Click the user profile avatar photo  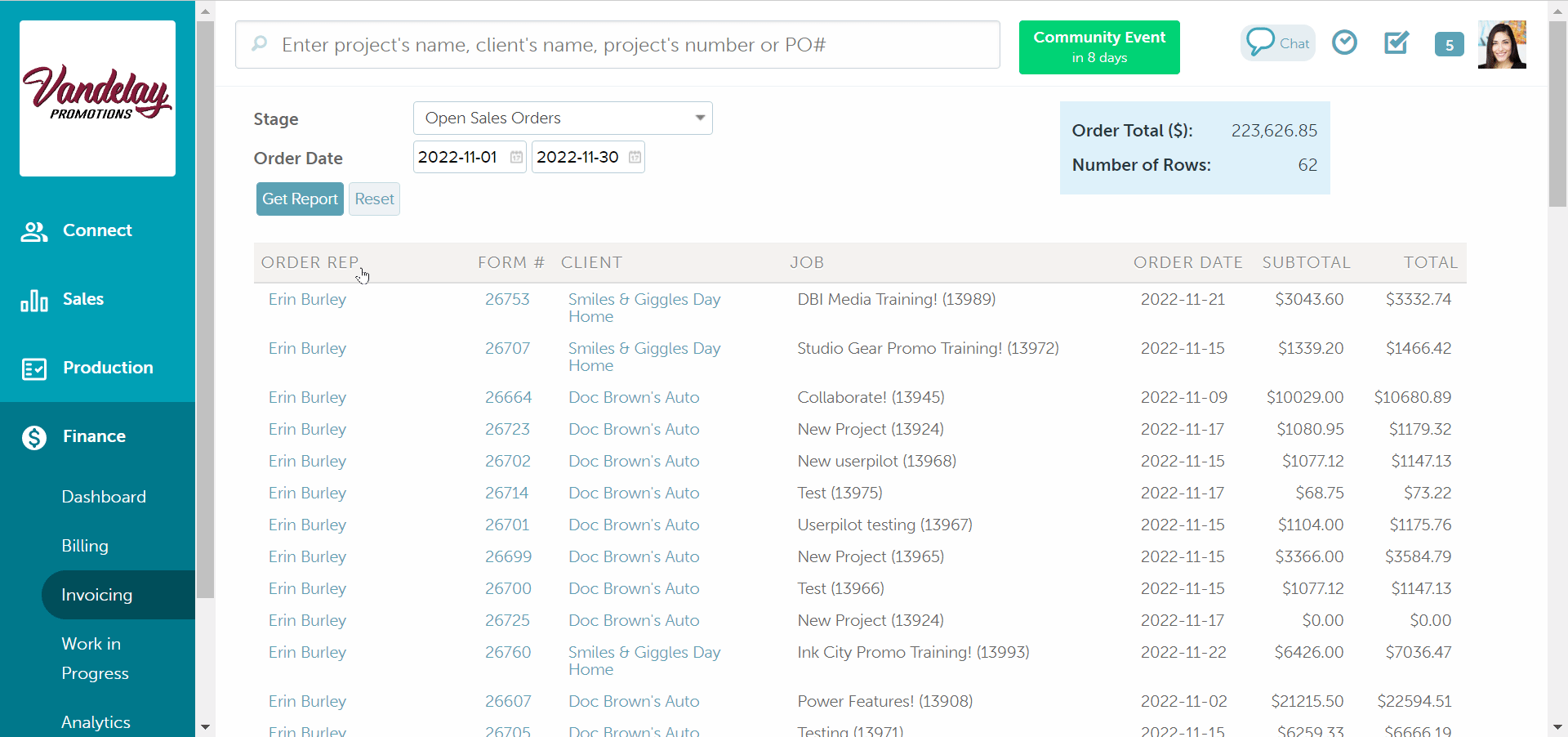tap(1502, 45)
